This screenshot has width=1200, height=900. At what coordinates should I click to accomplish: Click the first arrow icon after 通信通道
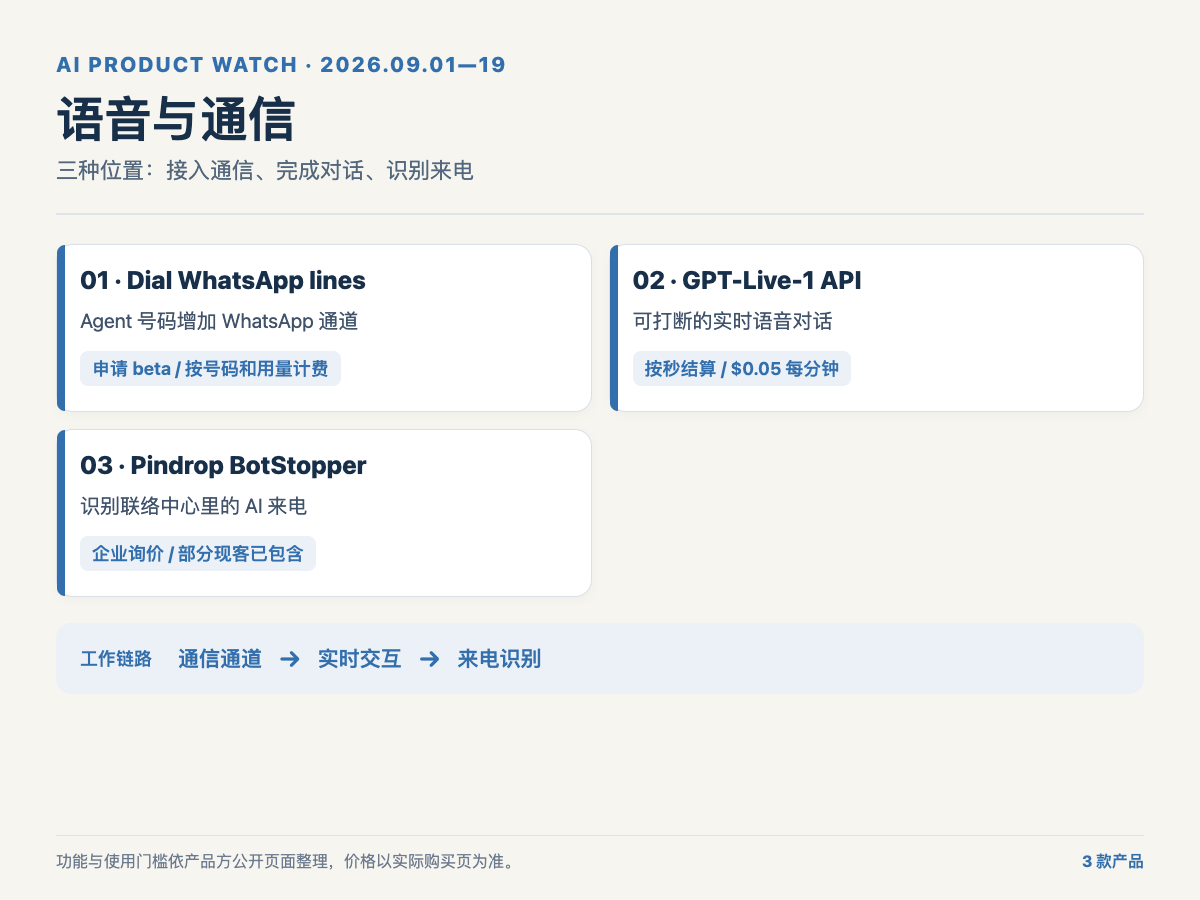(x=290, y=659)
